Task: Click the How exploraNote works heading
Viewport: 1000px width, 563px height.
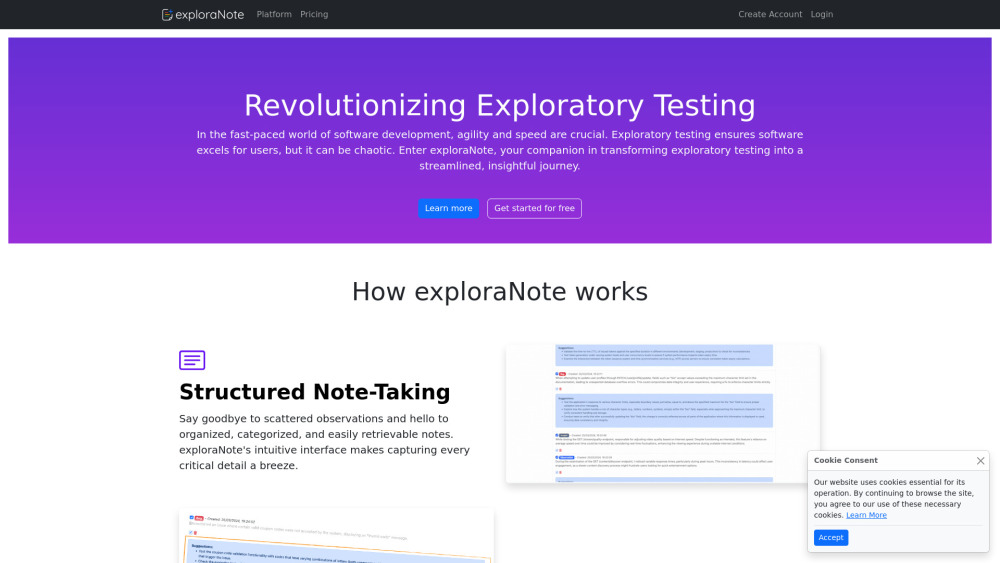Action: tap(499, 291)
